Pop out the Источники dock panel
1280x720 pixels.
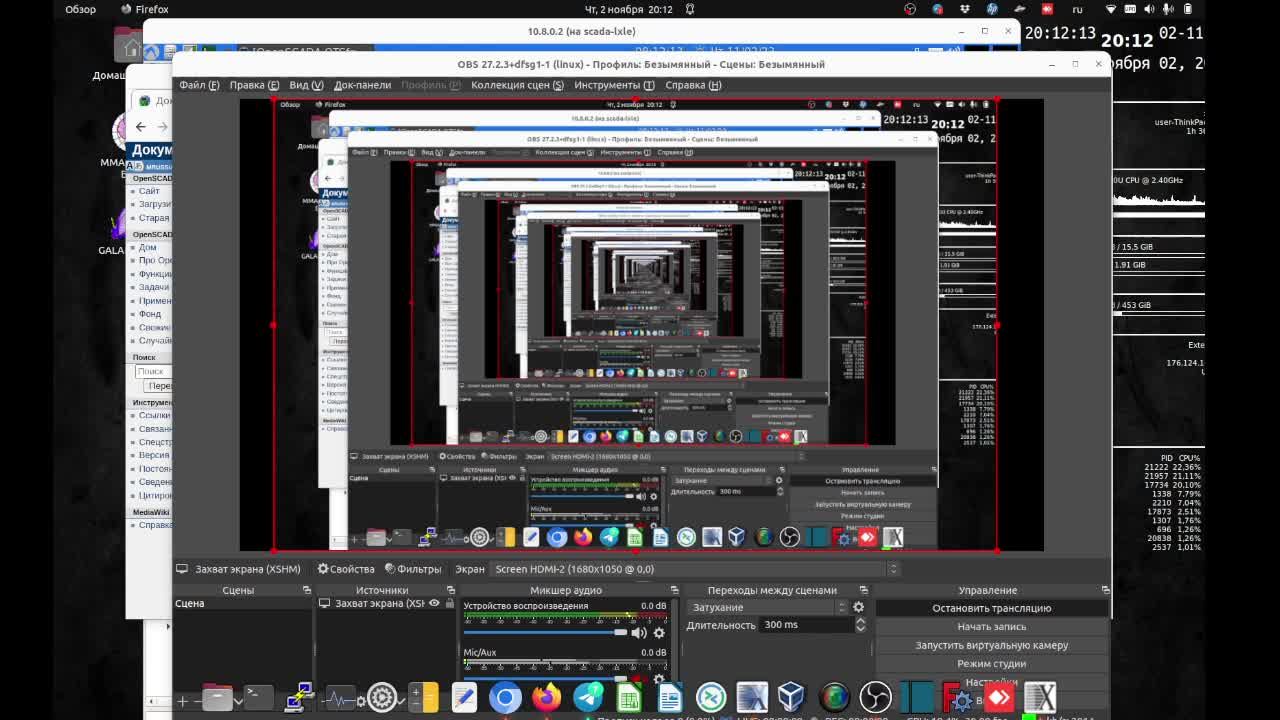pos(451,590)
